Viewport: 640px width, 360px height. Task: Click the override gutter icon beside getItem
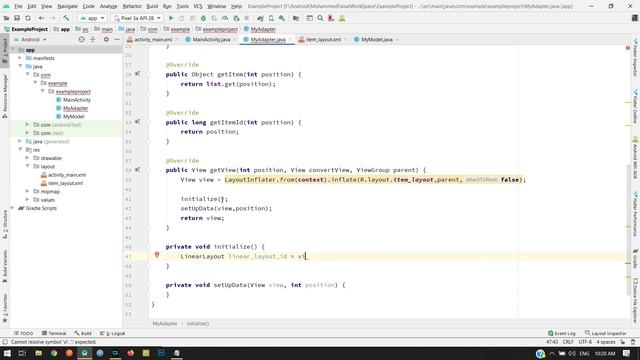click(138, 74)
